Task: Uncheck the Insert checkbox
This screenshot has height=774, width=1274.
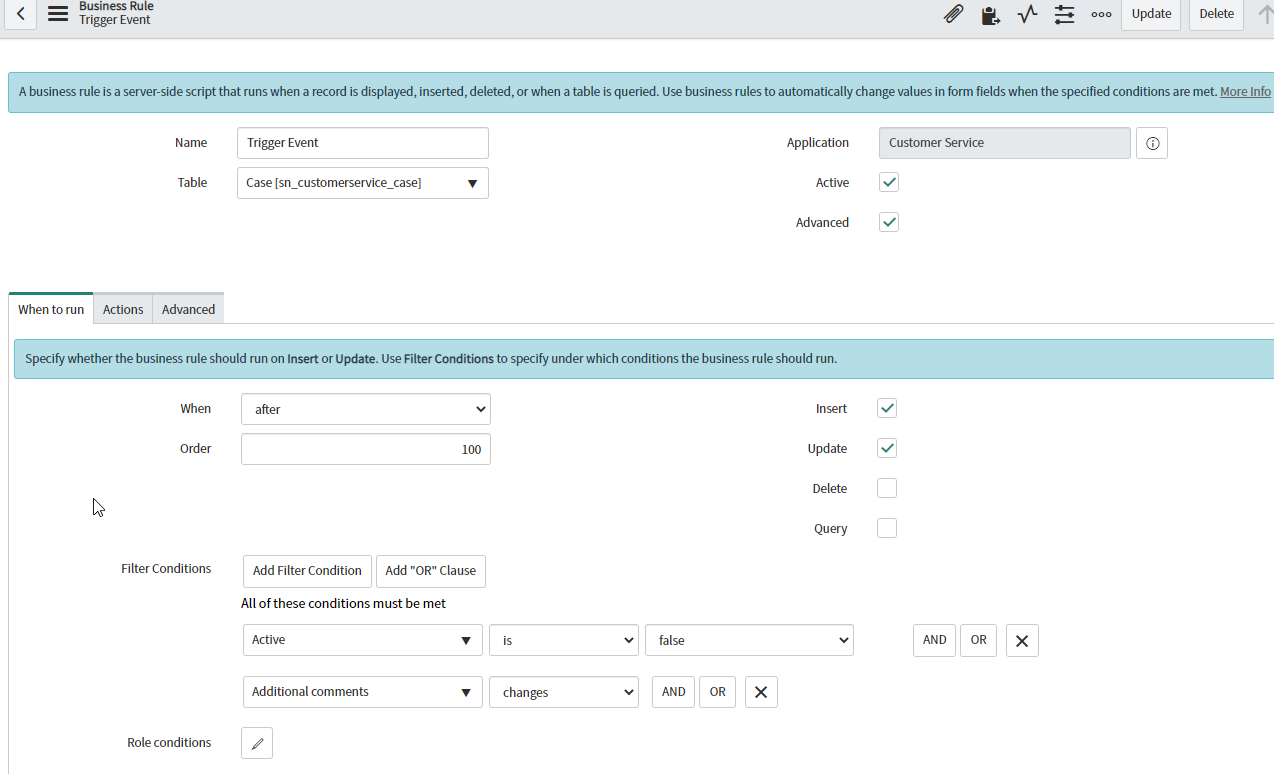Action: (x=887, y=408)
